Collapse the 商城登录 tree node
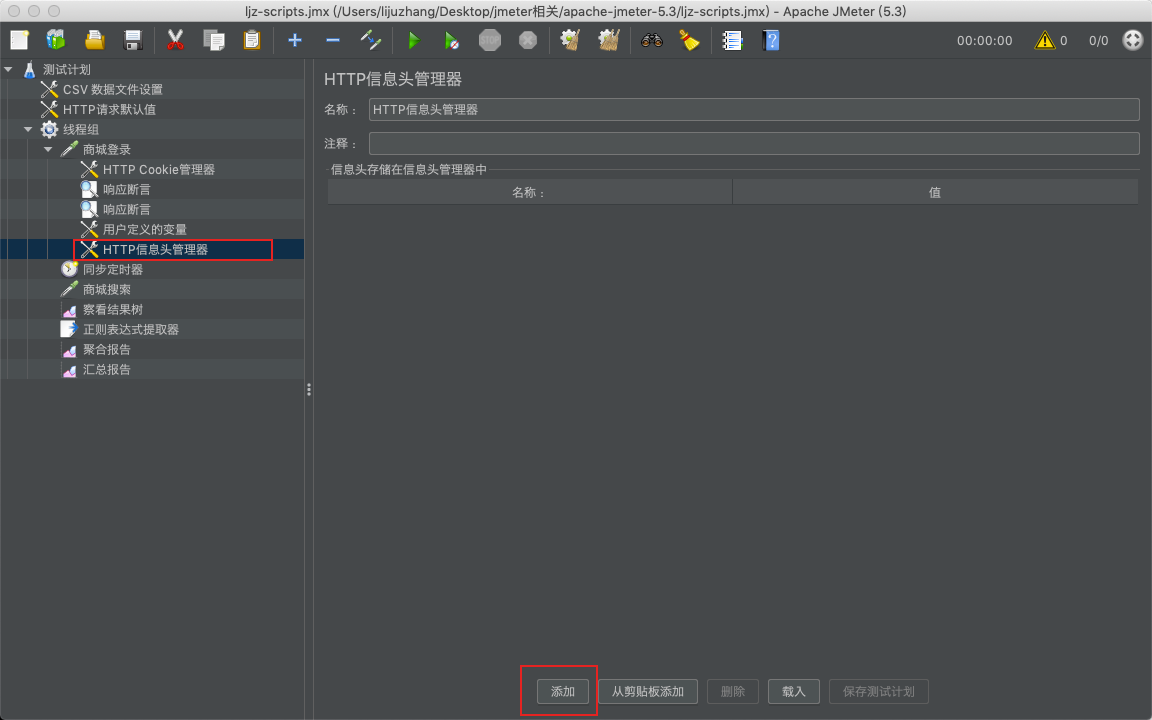The width and height of the screenshot is (1152, 720). [48, 149]
